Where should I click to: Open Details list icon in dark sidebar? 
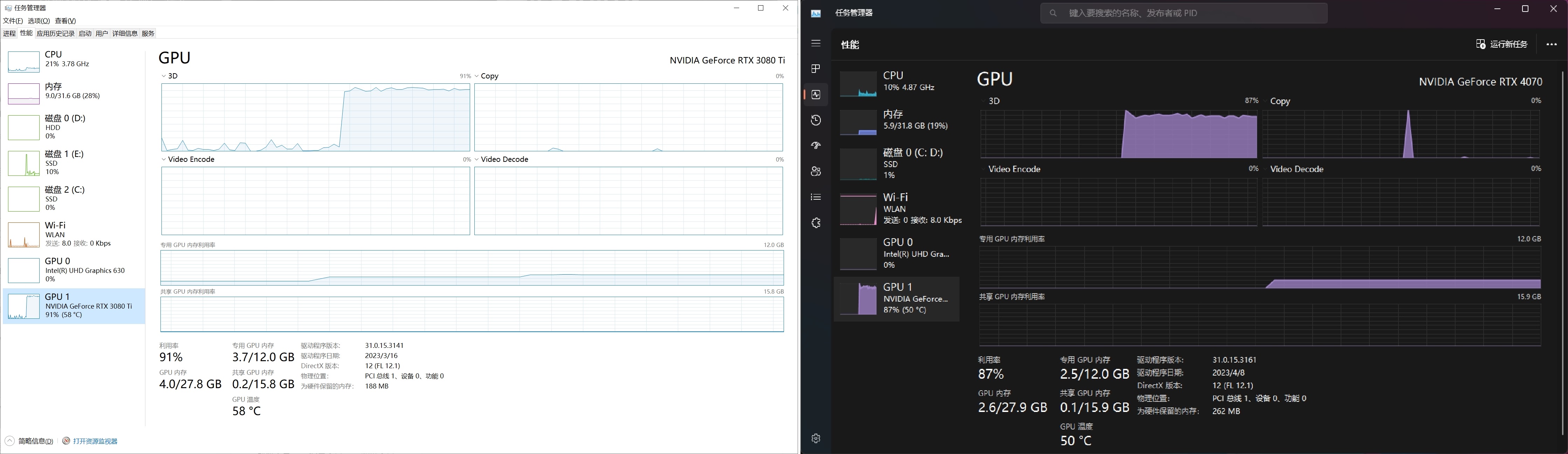(x=816, y=197)
